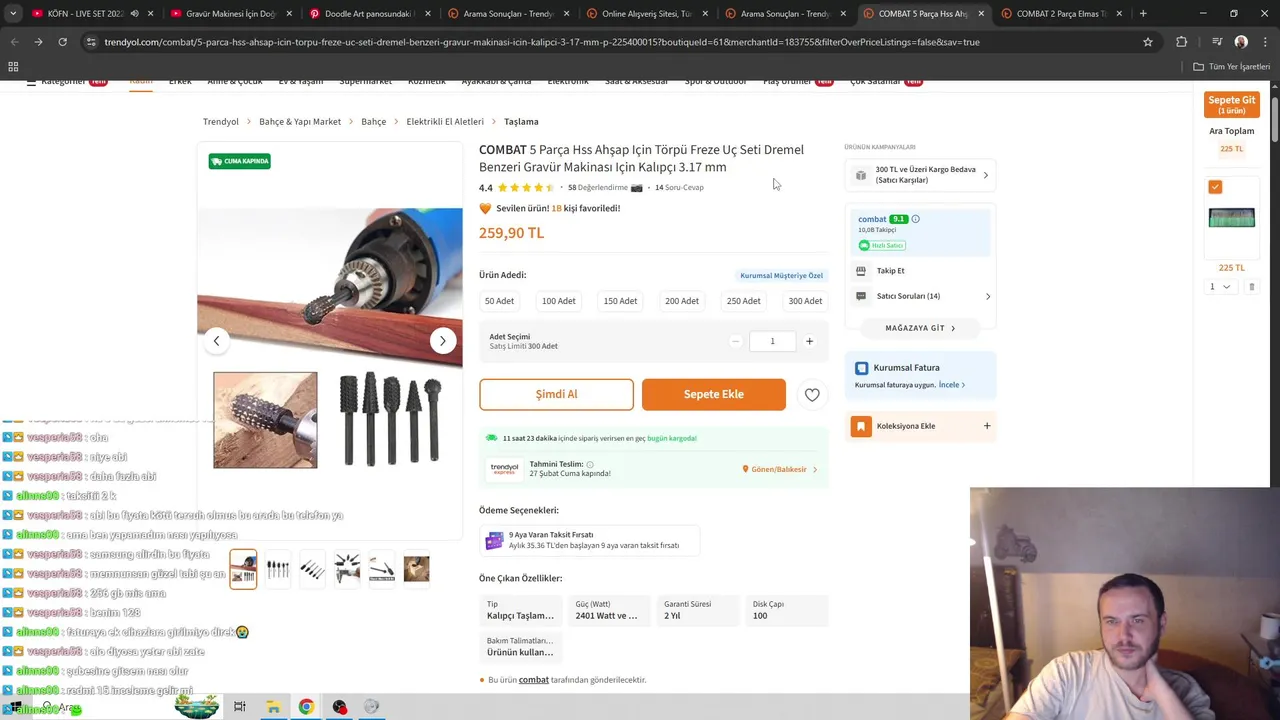Open the browser extensions puzzle icon
This screenshot has width=1280, height=720.
tap(1181, 42)
